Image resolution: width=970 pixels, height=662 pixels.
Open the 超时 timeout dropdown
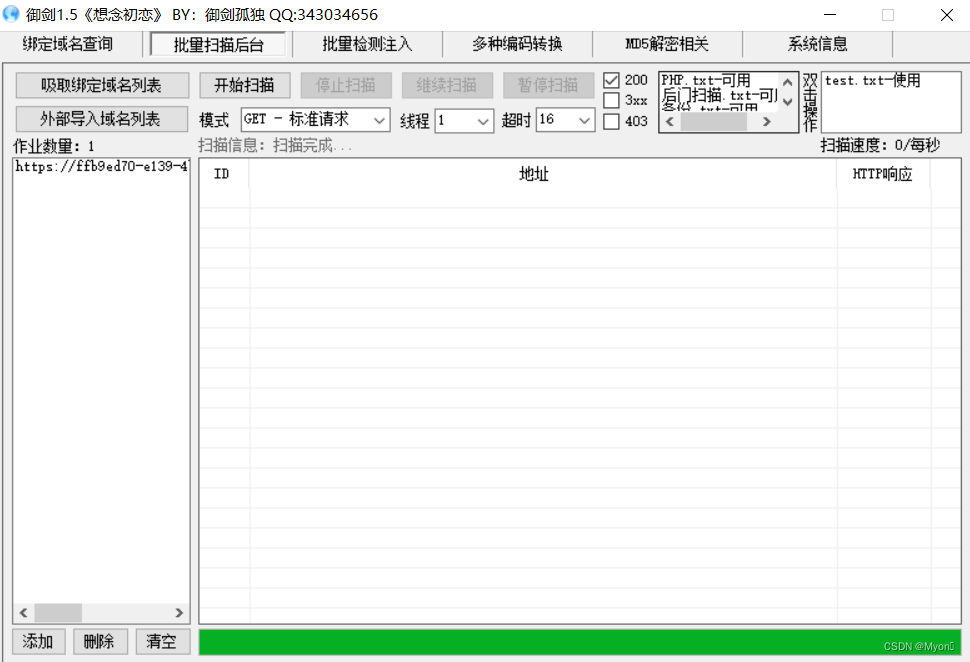[583, 119]
